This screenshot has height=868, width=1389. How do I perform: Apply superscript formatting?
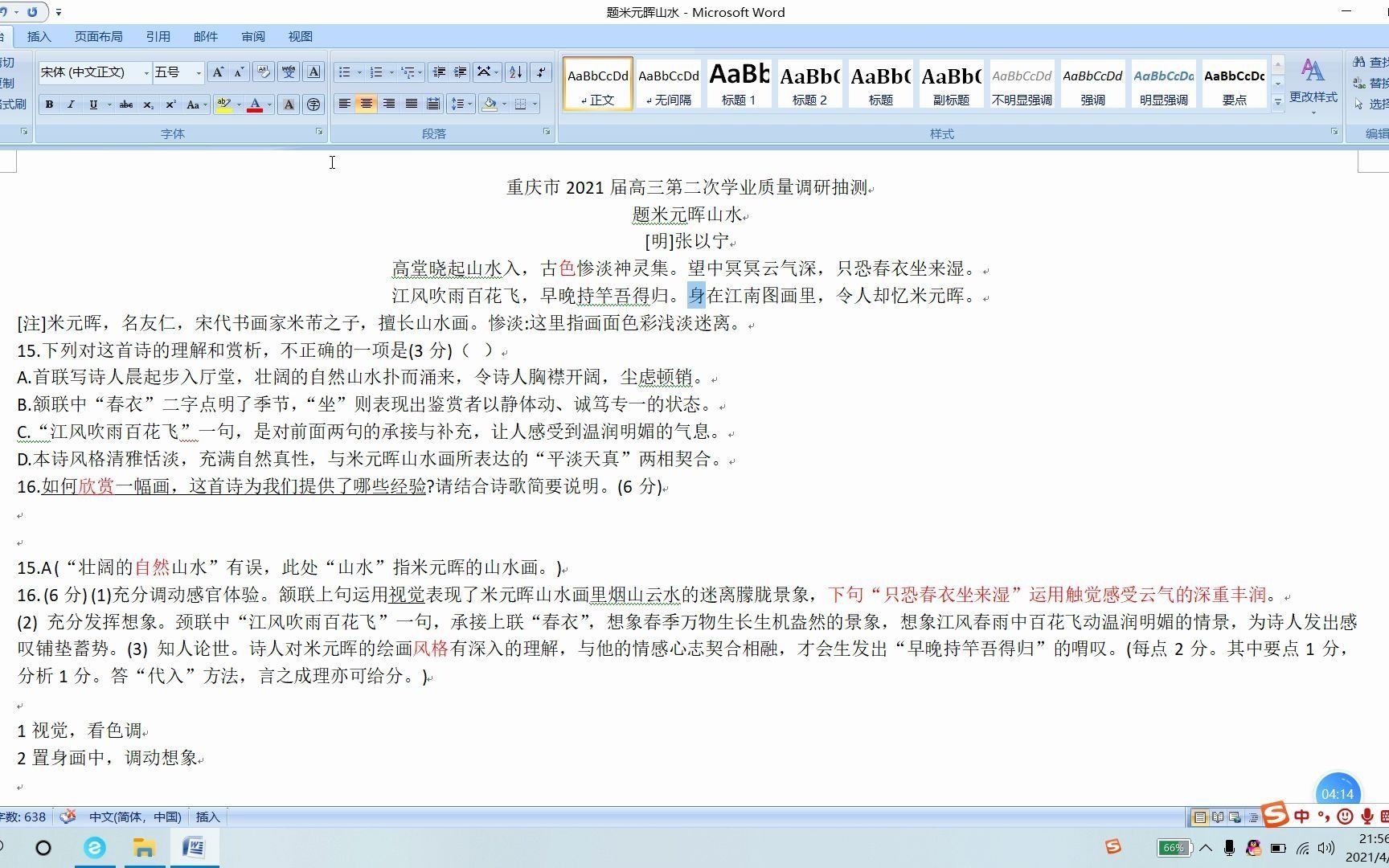coord(170,104)
